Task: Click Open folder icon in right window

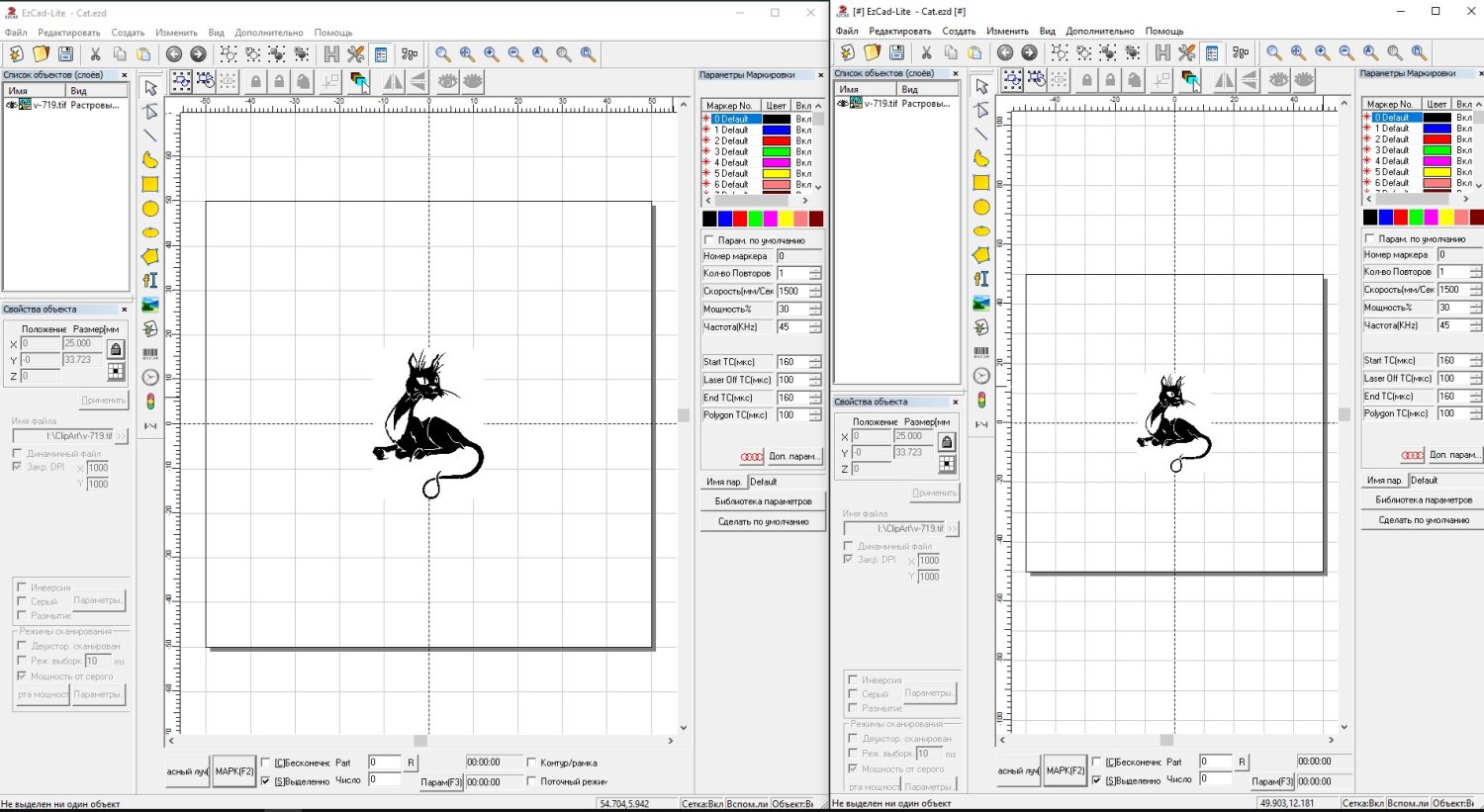Action: coord(872,52)
